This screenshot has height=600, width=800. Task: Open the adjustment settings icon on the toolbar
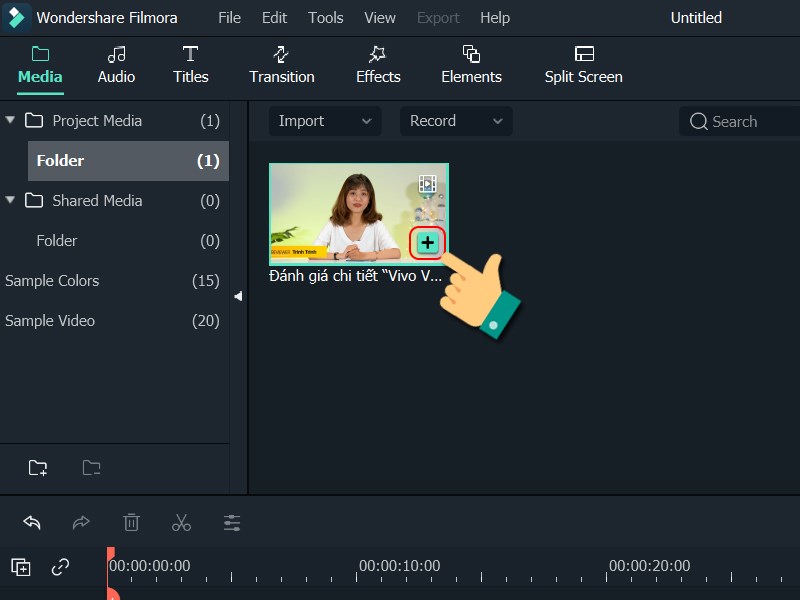231,522
